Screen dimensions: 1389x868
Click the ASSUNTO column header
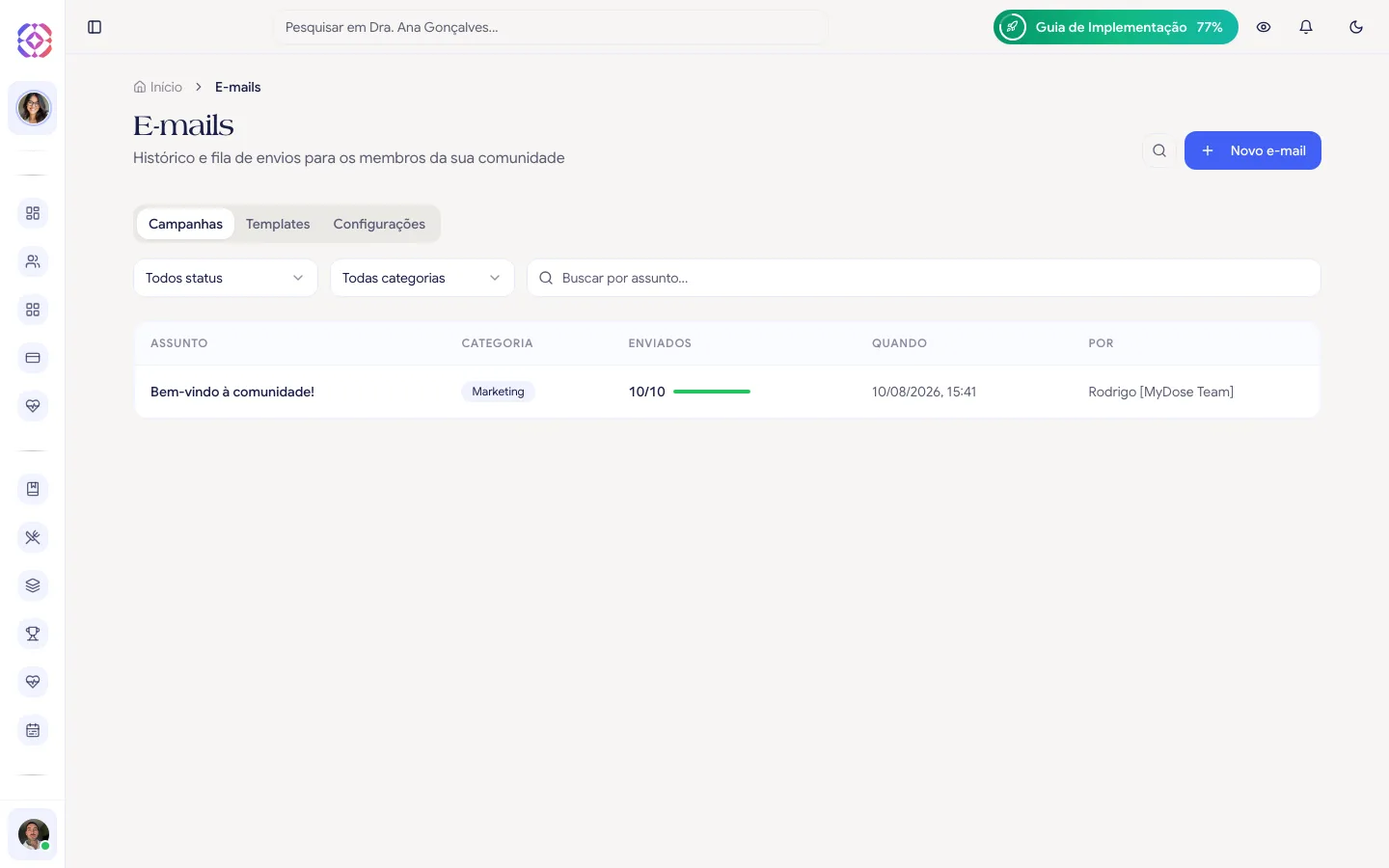point(179,343)
